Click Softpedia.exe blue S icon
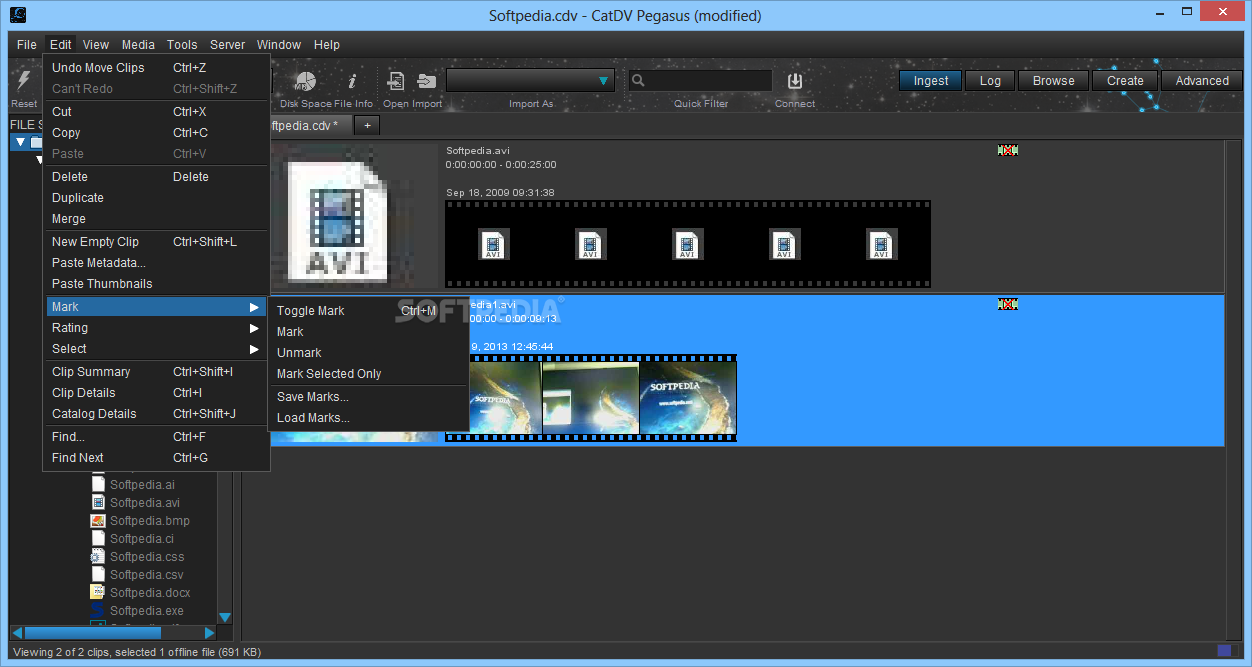The image size is (1252, 667). pos(98,610)
